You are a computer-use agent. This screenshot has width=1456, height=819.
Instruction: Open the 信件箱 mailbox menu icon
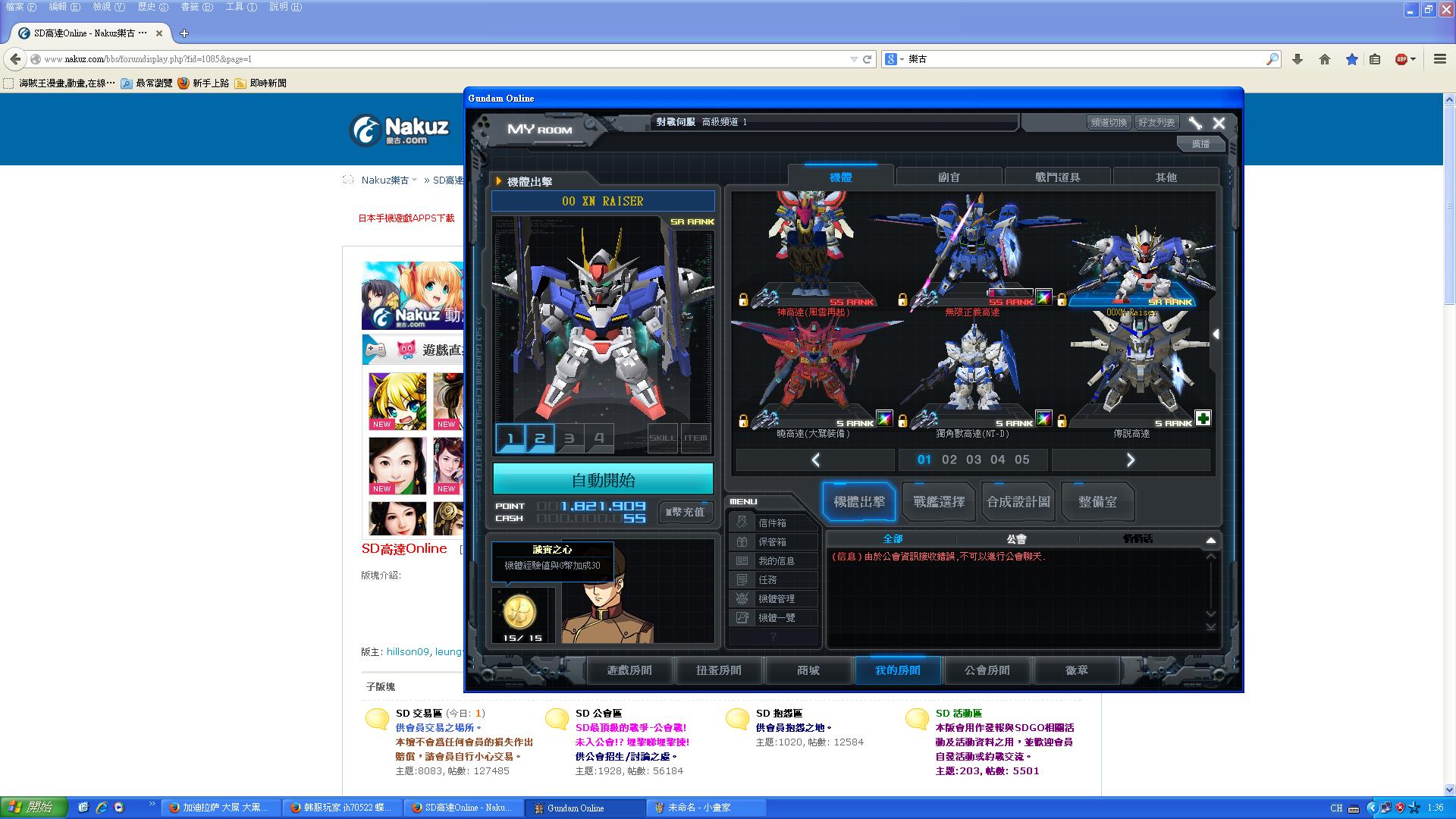pos(742,522)
